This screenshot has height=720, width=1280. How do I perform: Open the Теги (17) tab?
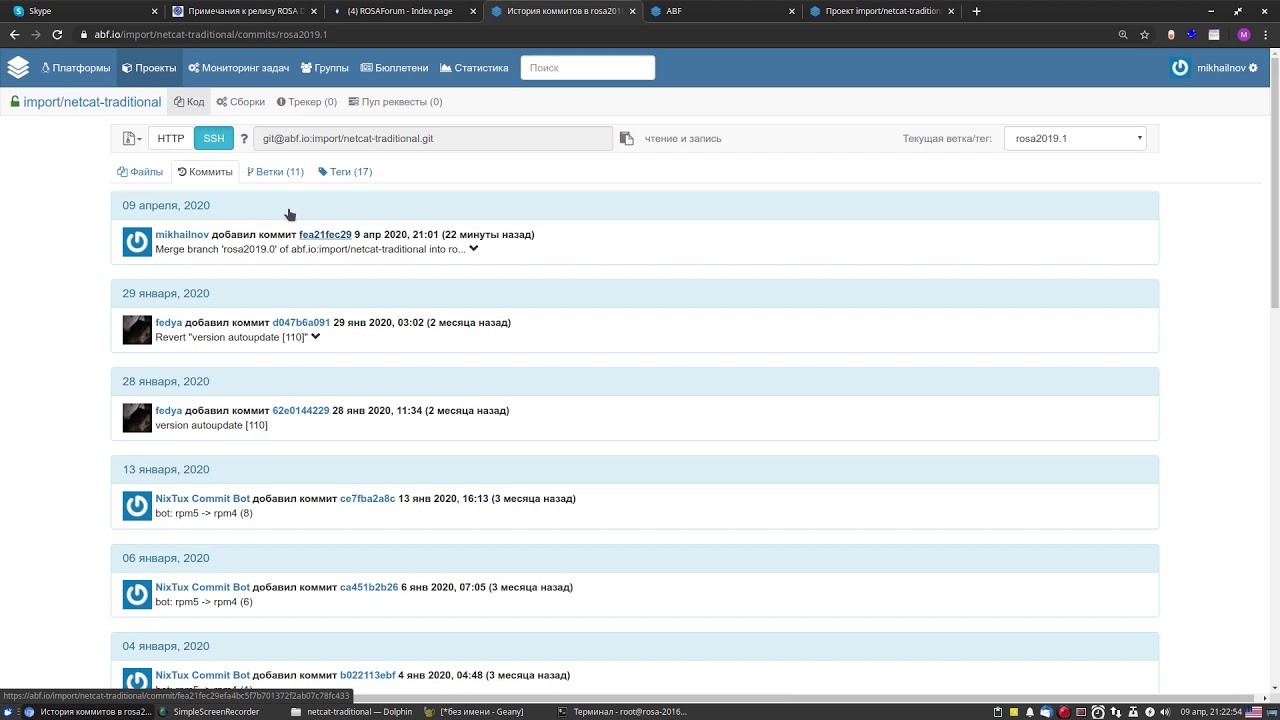coord(345,172)
